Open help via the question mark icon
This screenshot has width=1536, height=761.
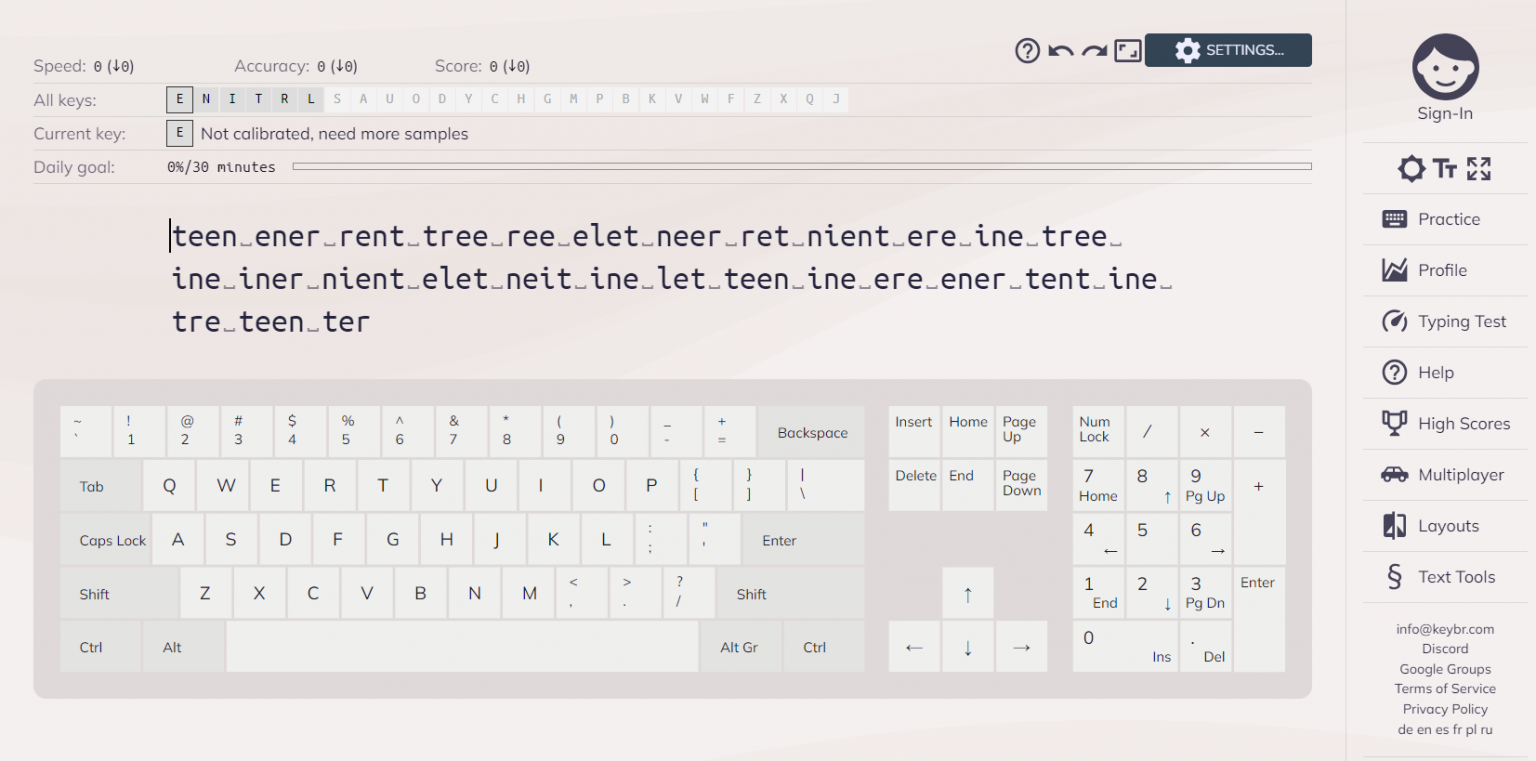[1027, 50]
